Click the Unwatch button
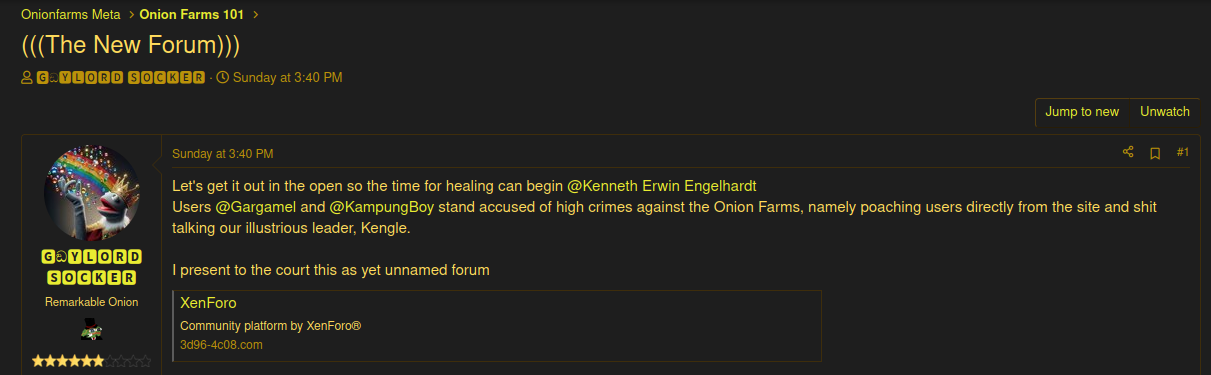Viewport: 1211px width, 375px height. pyautogui.click(x=1165, y=112)
